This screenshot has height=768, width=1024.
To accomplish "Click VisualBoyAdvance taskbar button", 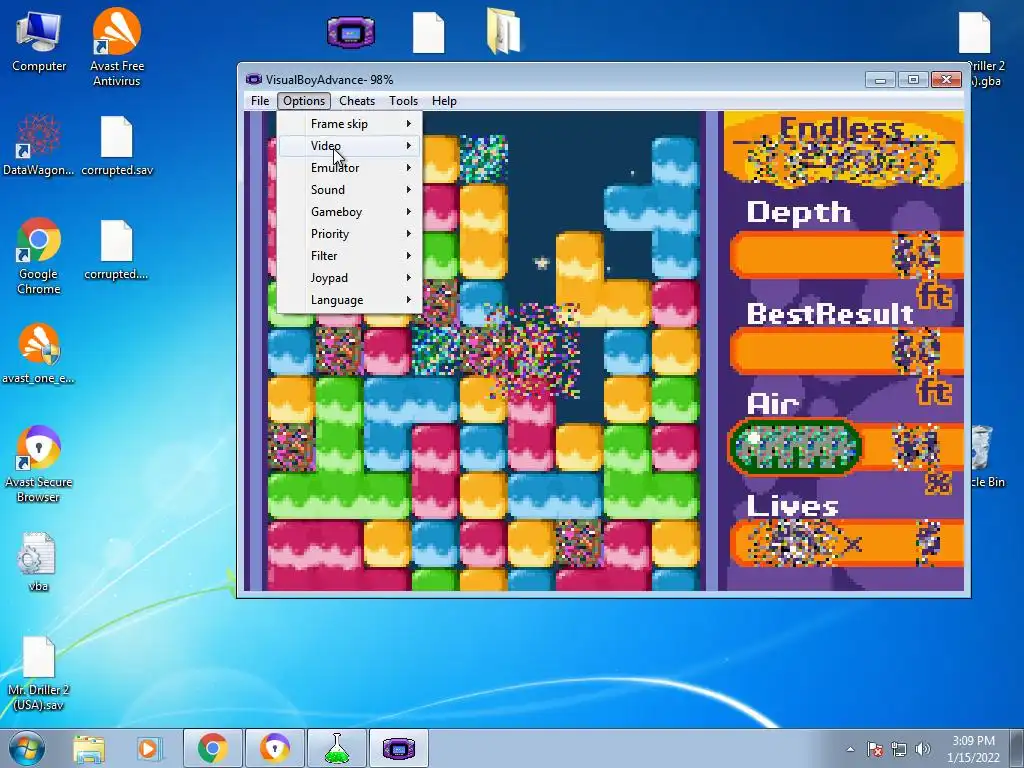I will 398,748.
